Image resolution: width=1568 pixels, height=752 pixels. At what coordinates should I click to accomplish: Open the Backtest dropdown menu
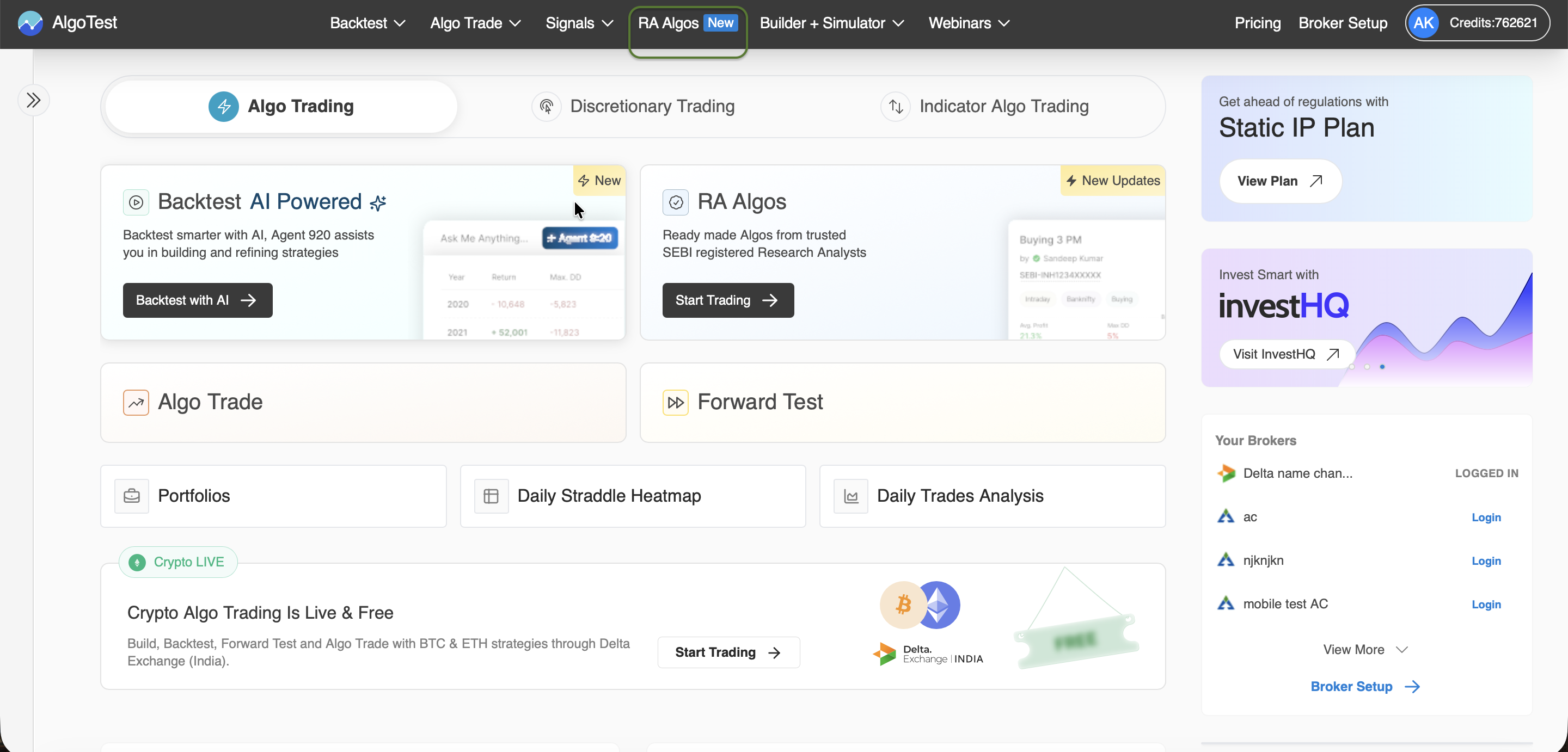(367, 23)
